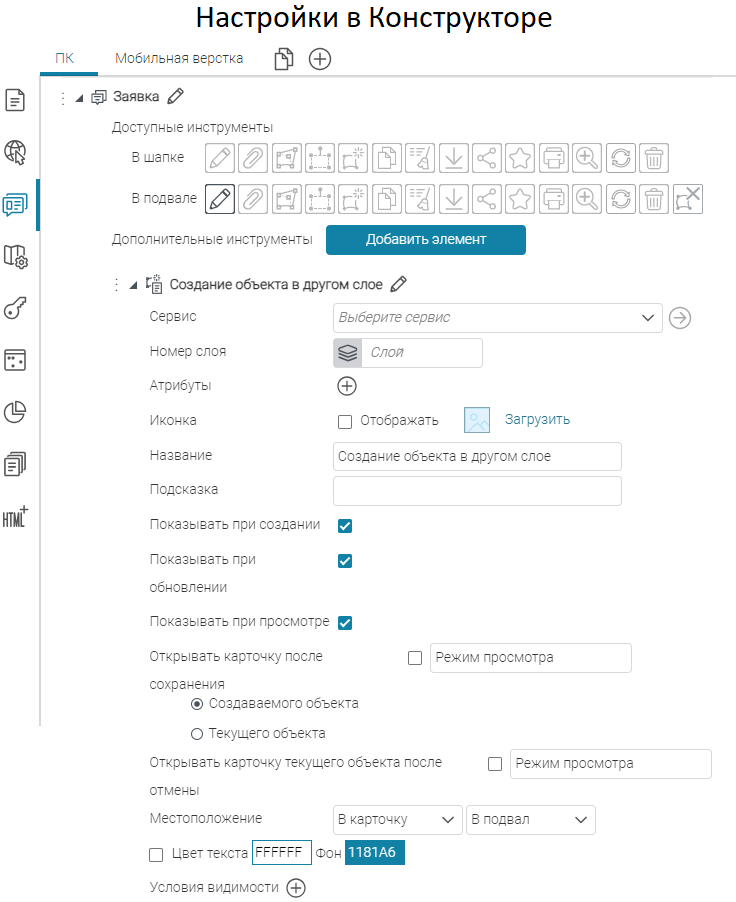Select the Текущего объекта radio option

(197, 733)
